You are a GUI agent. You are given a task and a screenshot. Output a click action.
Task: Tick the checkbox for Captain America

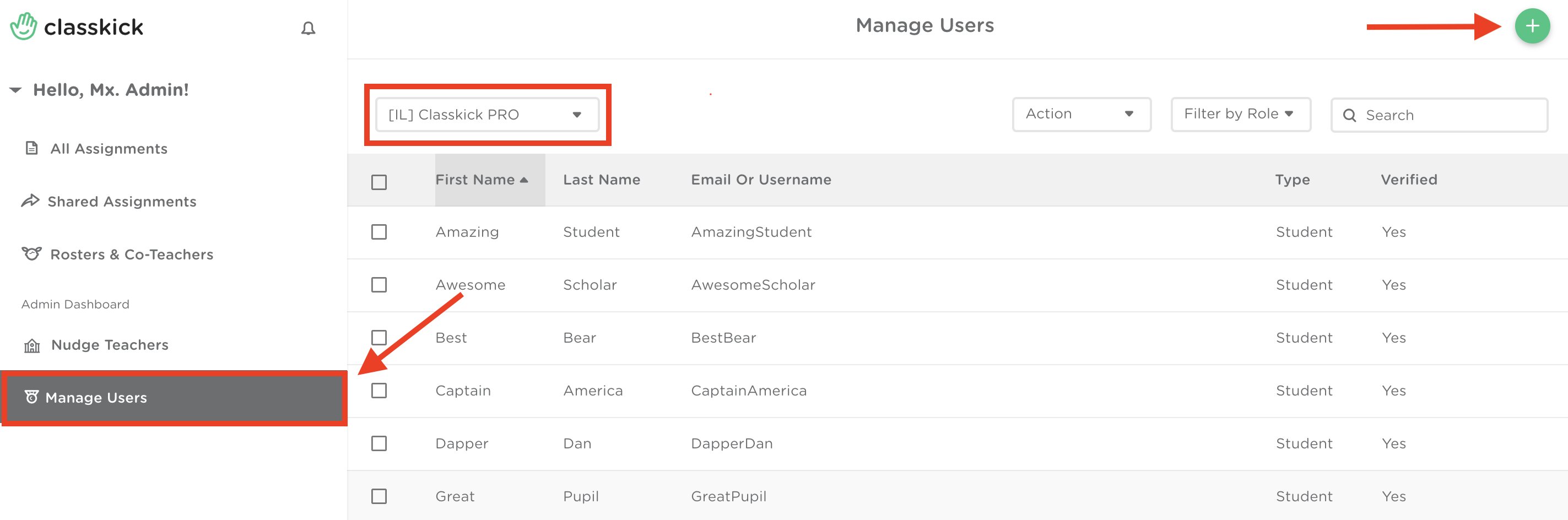pyautogui.click(x=379, y=391)
